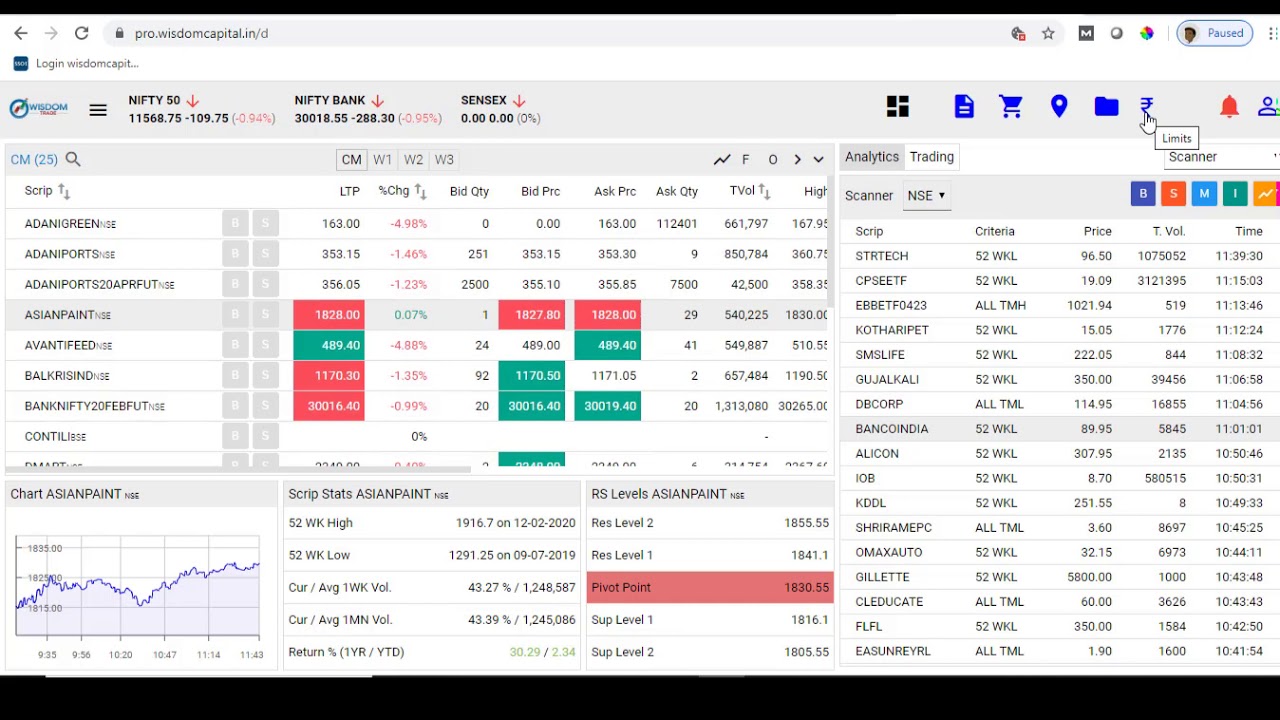Open the user profile icon
Viewport: 1280px width, 720px height.
coord(1268,107)
